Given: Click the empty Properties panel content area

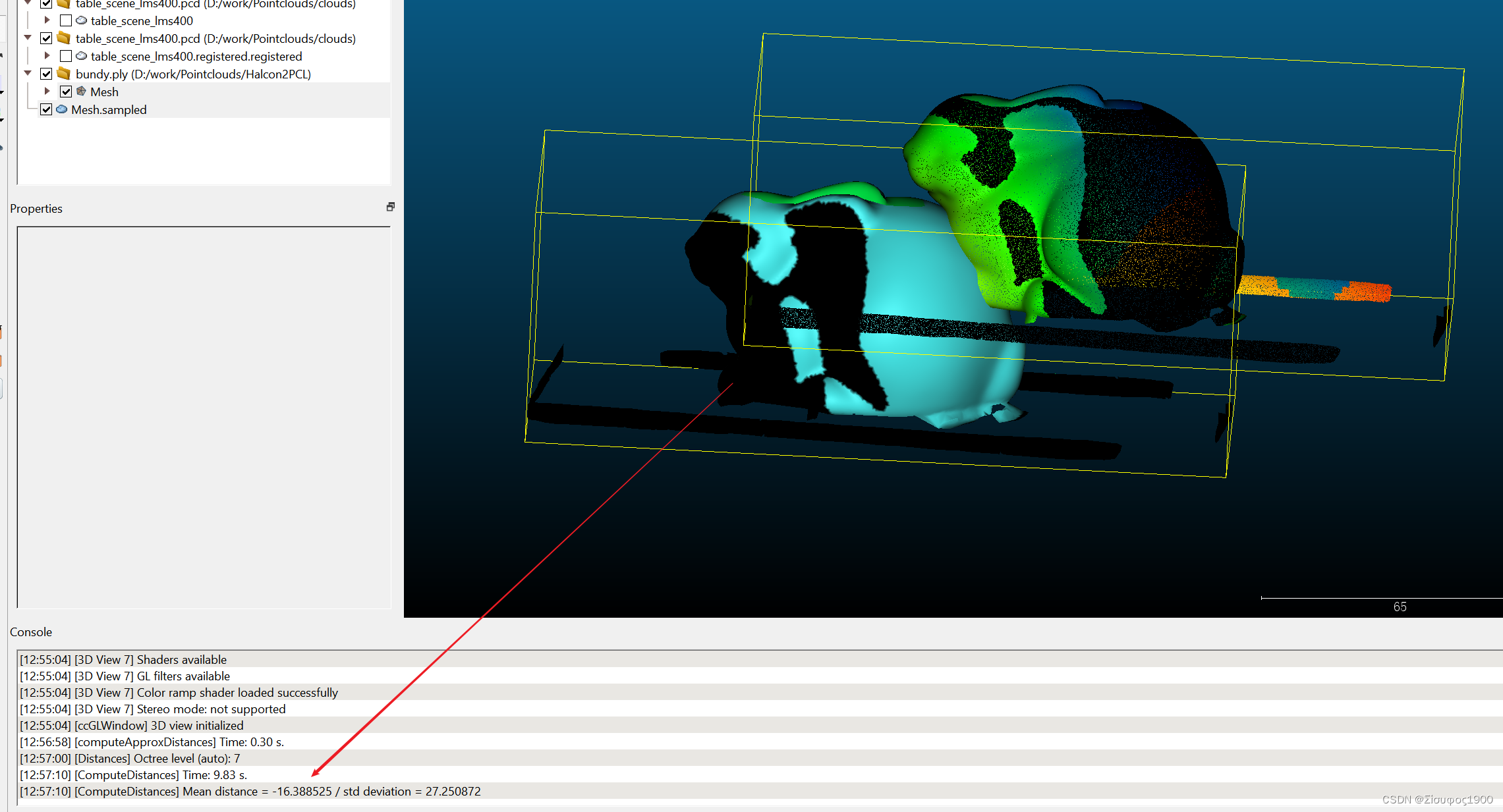Looking at the screenshot, I should (204, 418).
